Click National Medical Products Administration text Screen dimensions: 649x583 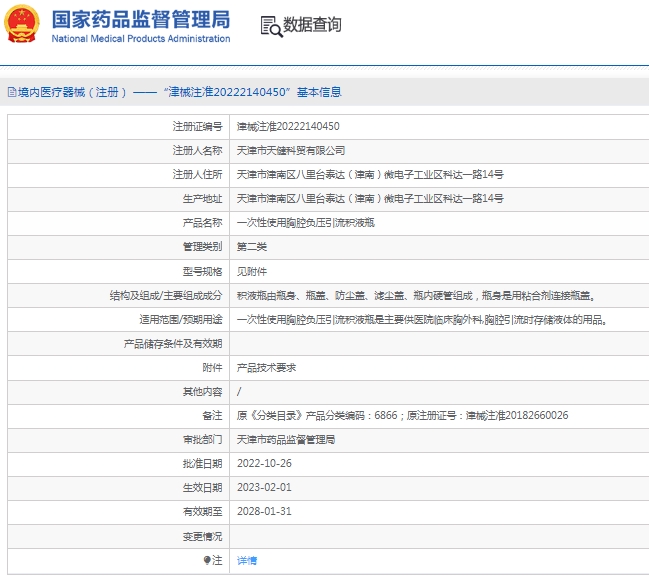pyautogui.click(x=141, y=38)
